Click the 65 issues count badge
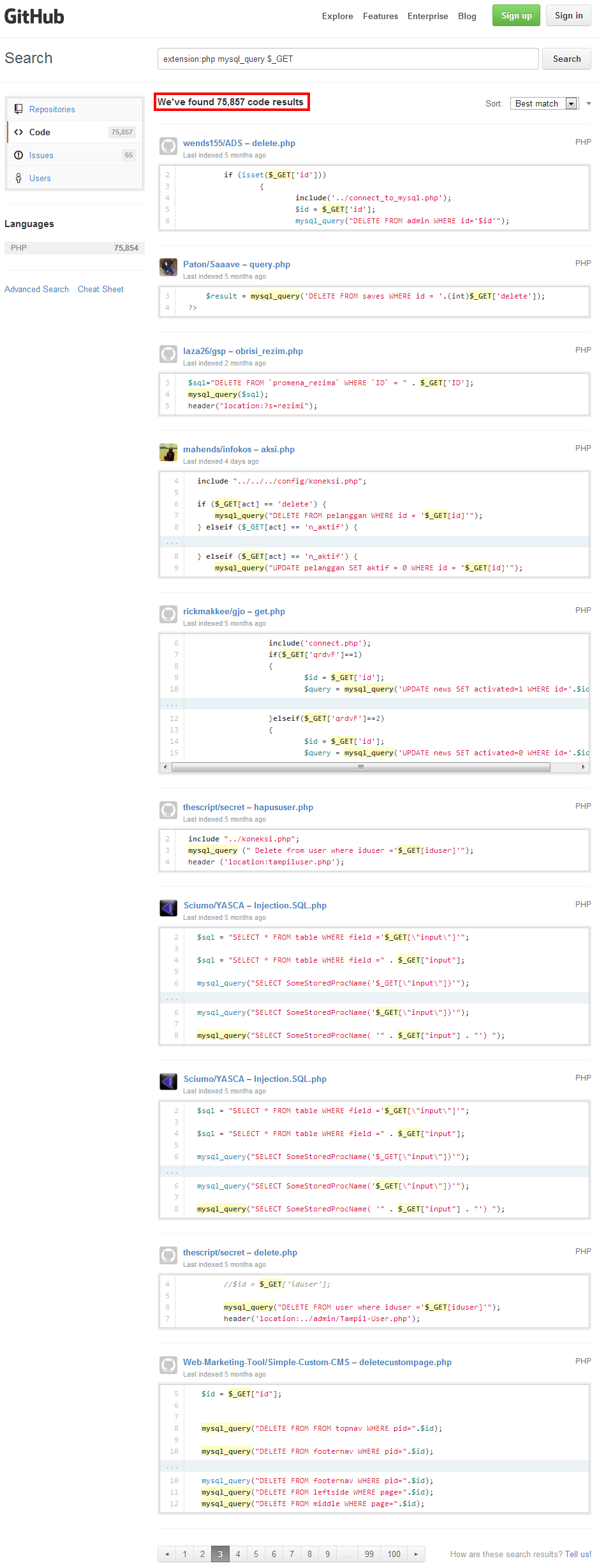Image resolution: width=599 pixels, height=1568 pixels. (129, 155)
